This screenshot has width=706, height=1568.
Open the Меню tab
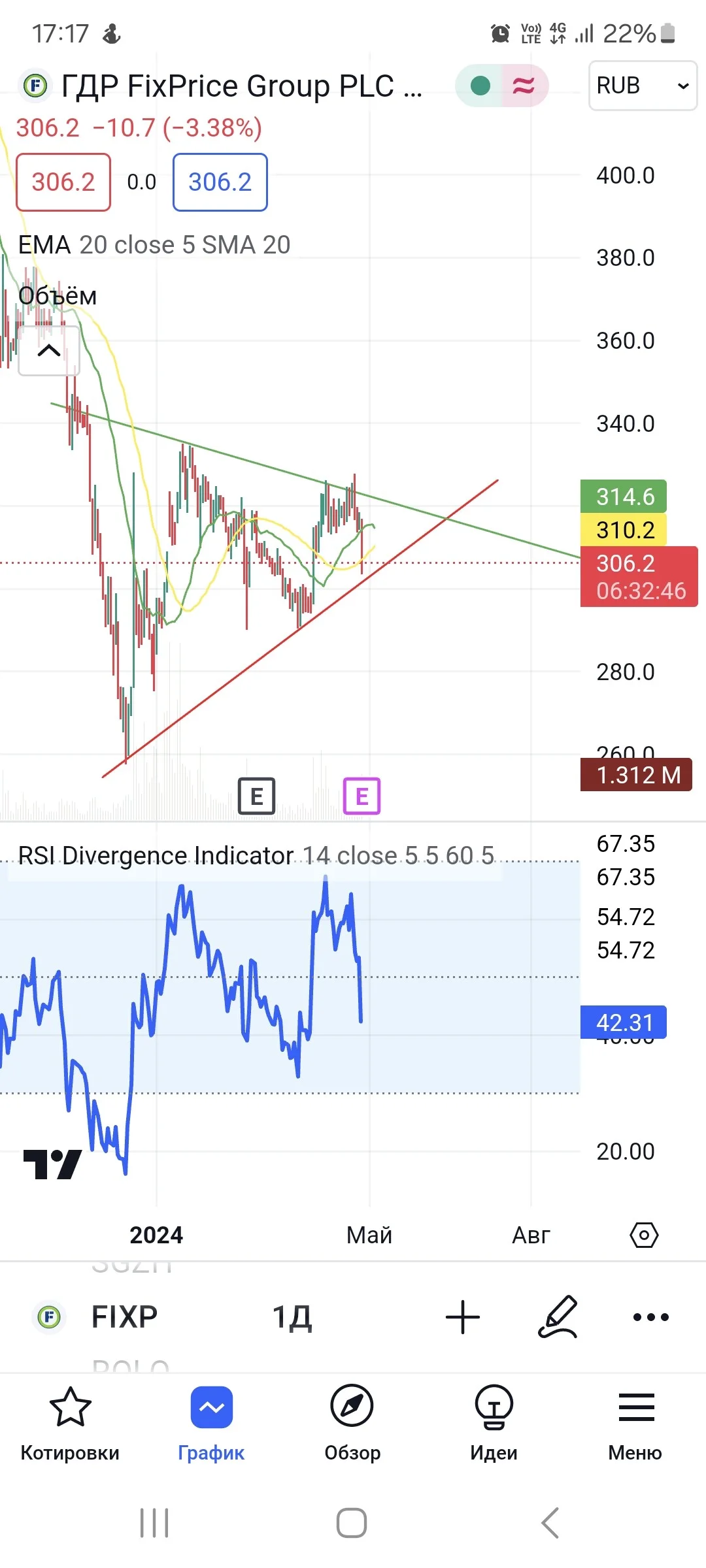635,1424
